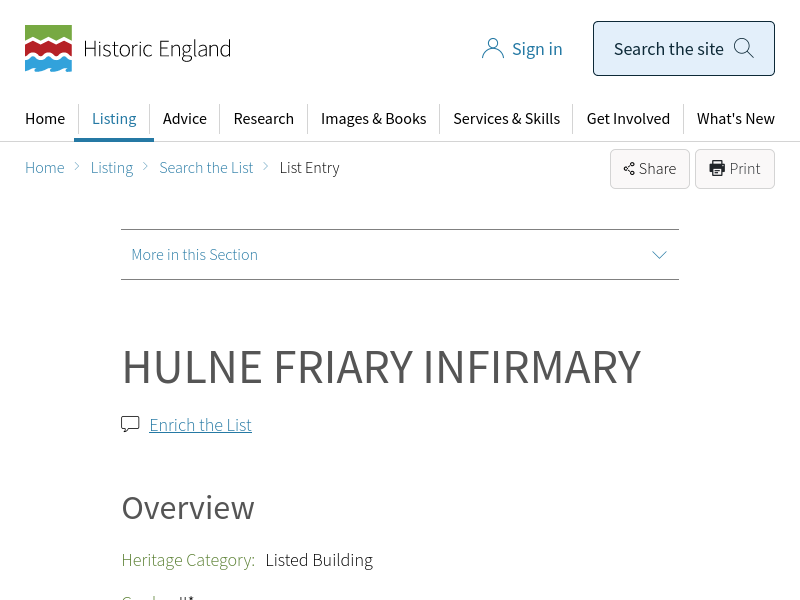Image resolution: width=800 pixels, height=600 pixels.
Task: Click the speech bubble comment icon
Action: (x=130, y=424)
